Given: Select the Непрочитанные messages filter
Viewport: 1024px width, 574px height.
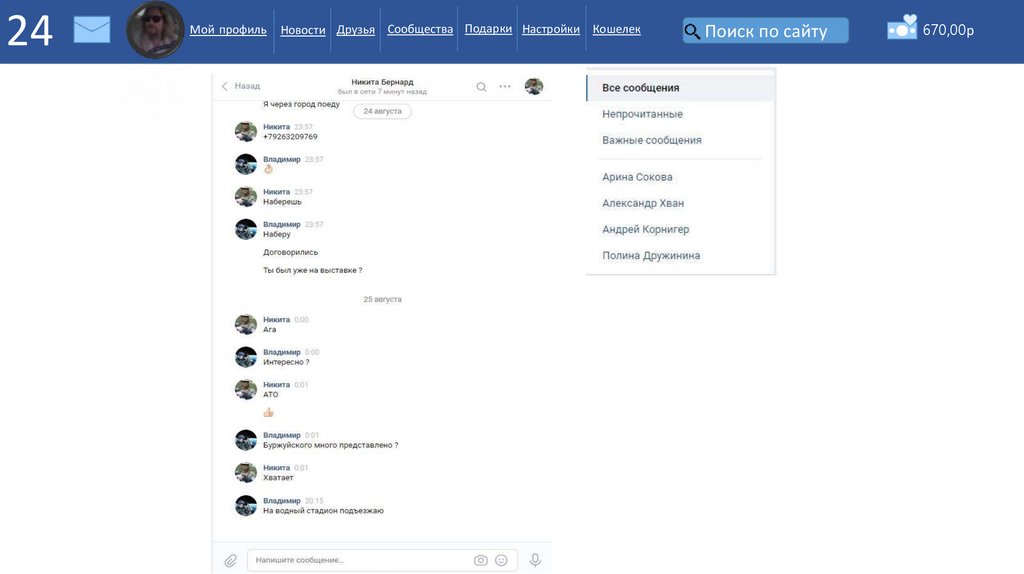Looking at the screenshot, I should click(x=642, y=114).
